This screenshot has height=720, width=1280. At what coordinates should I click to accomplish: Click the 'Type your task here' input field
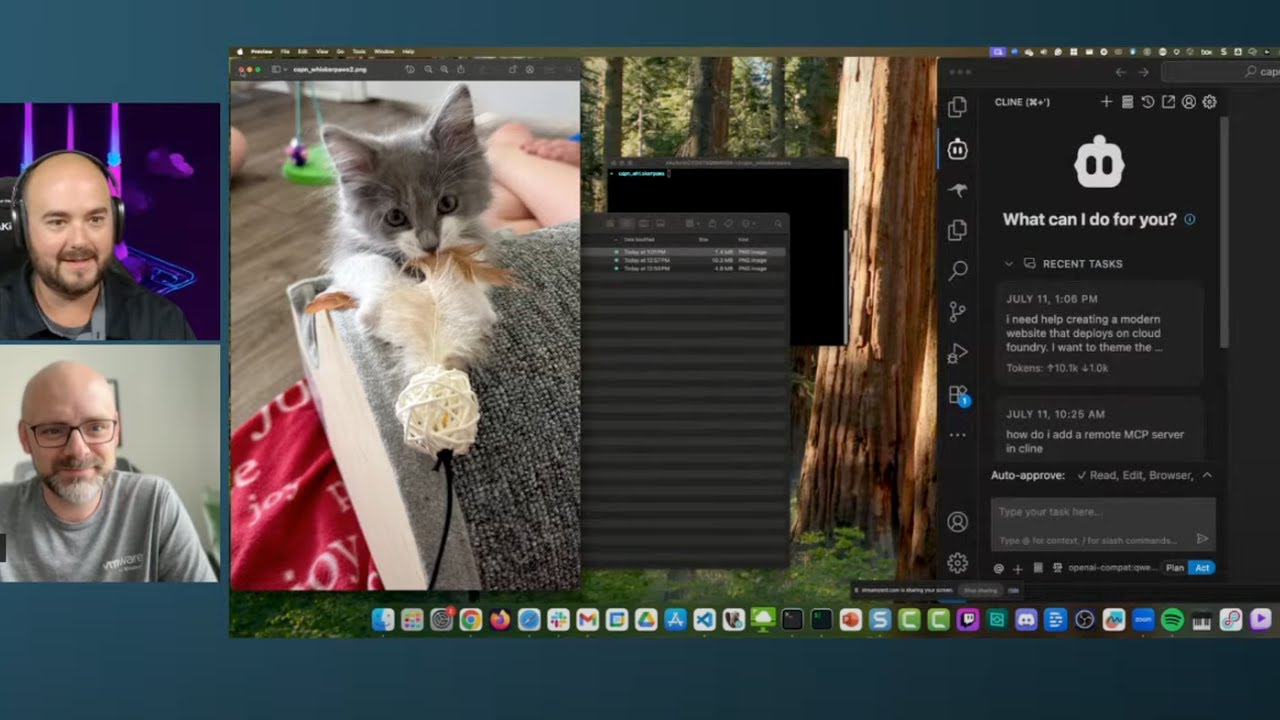tap(1103, 512)
